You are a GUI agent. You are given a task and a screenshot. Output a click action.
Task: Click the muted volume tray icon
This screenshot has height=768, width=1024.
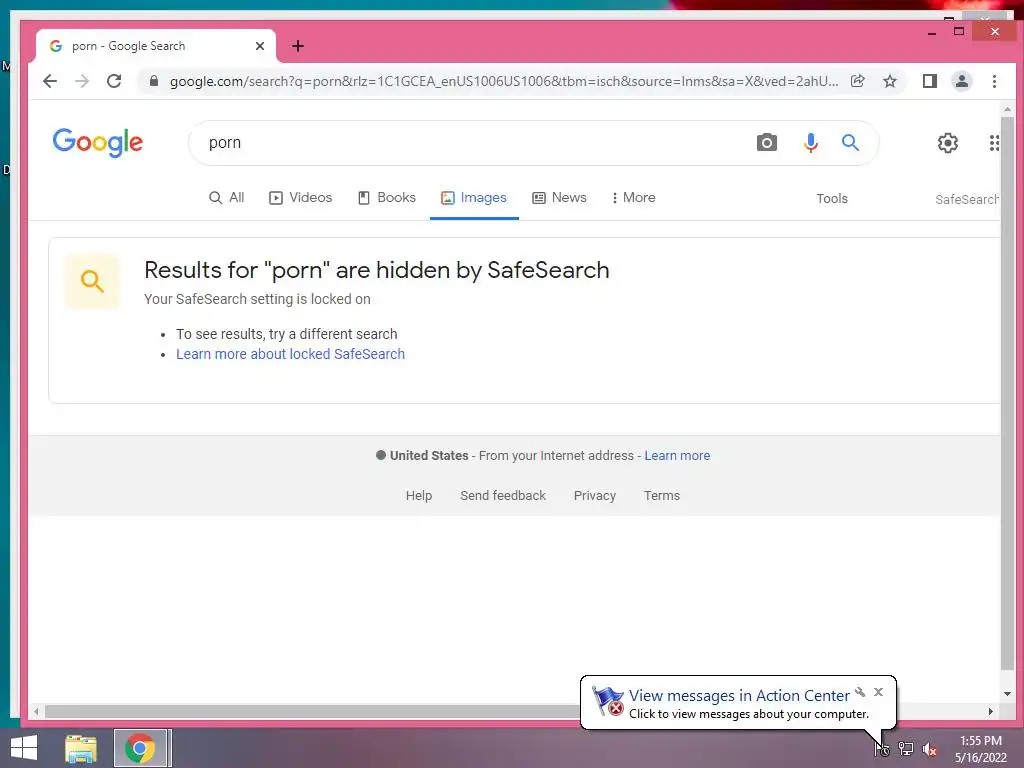[x=930, y=749]
